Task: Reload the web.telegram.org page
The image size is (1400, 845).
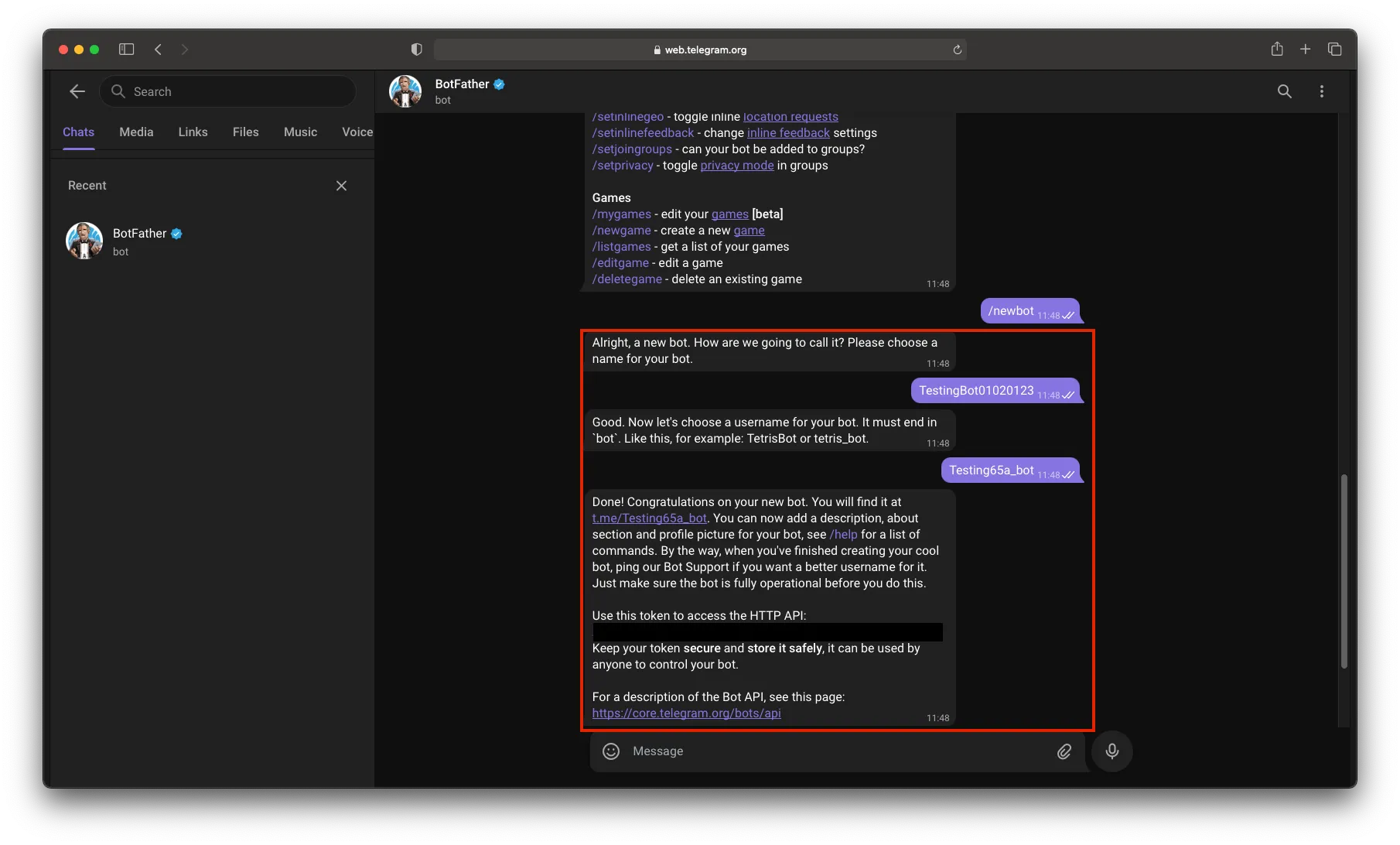Action: (957, 50)
